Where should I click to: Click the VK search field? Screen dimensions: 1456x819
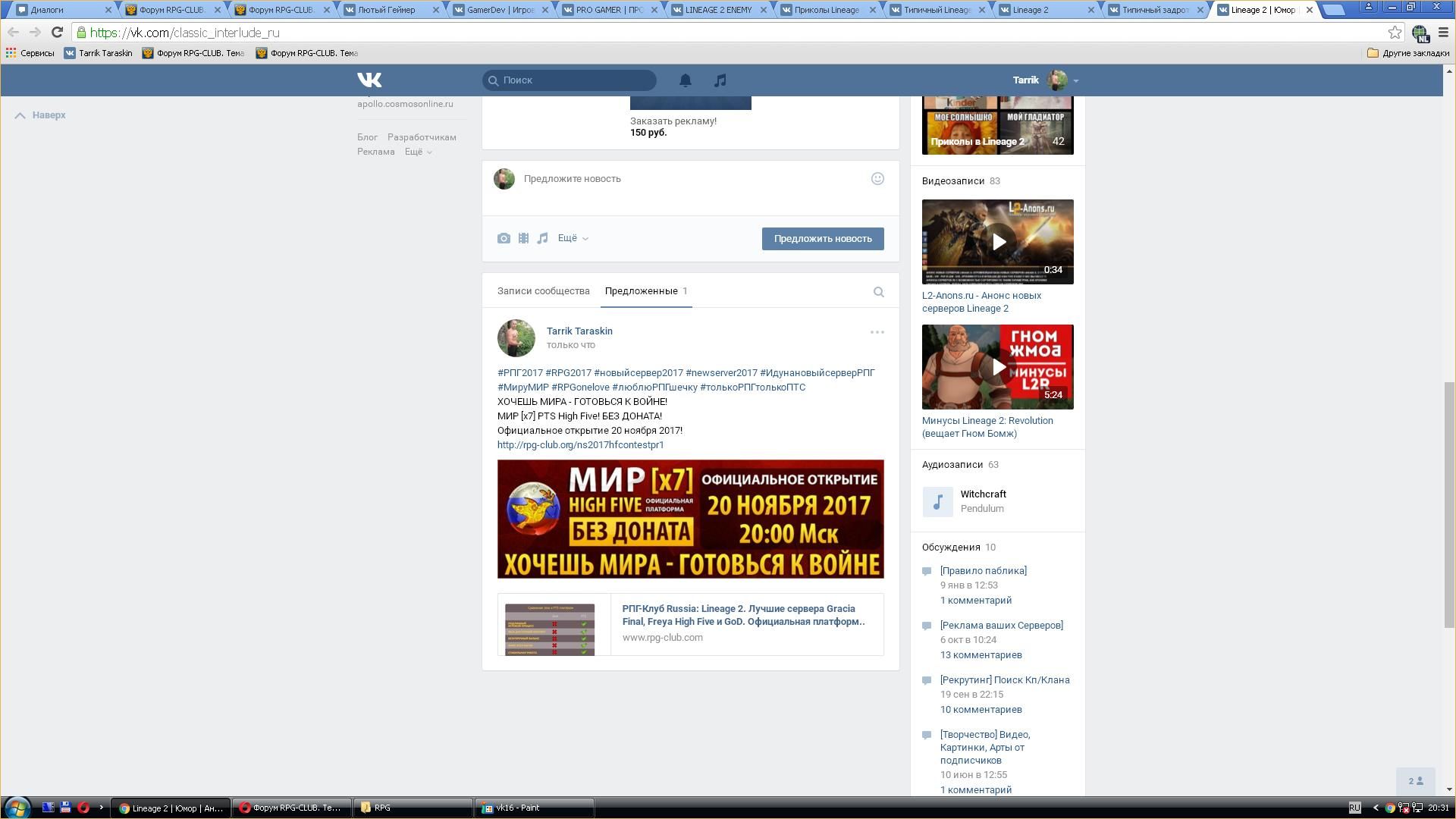(x=570, y=80)
